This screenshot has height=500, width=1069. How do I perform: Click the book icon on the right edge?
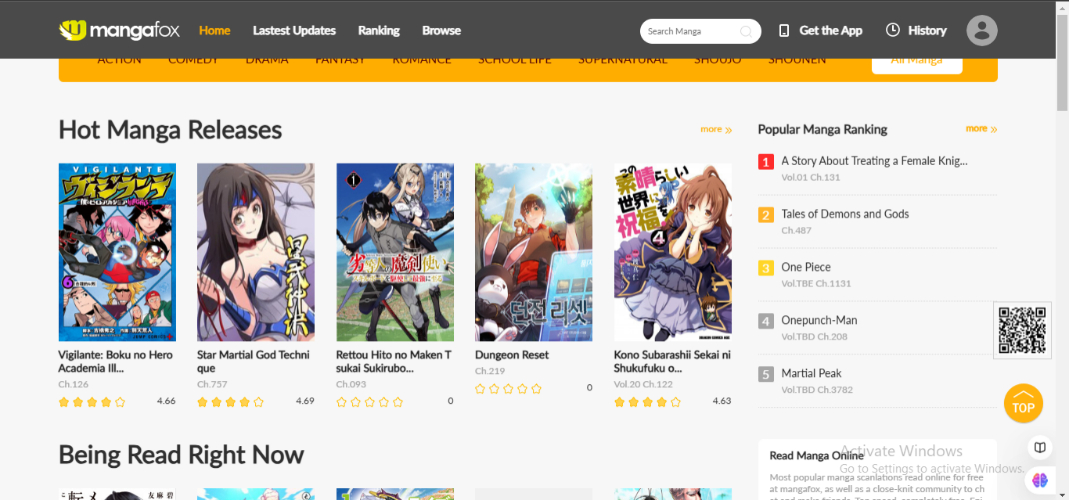click(x=1040, y=447)
